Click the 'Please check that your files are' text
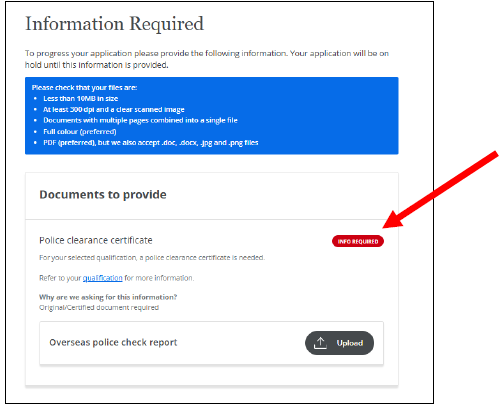The image size is (499, 407). click(x=84, y=88)
